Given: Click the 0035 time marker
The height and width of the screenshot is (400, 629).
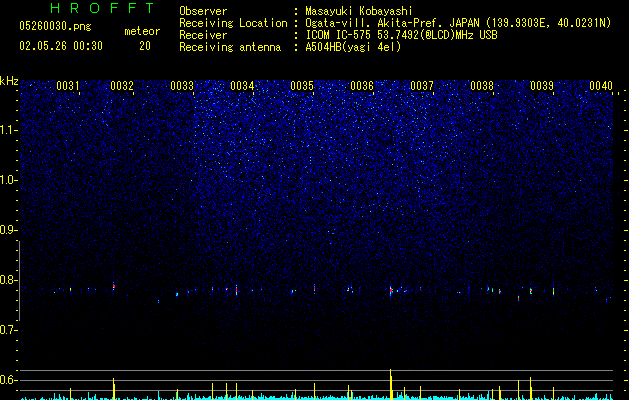Looking at the screenshot, I should 302,86.
